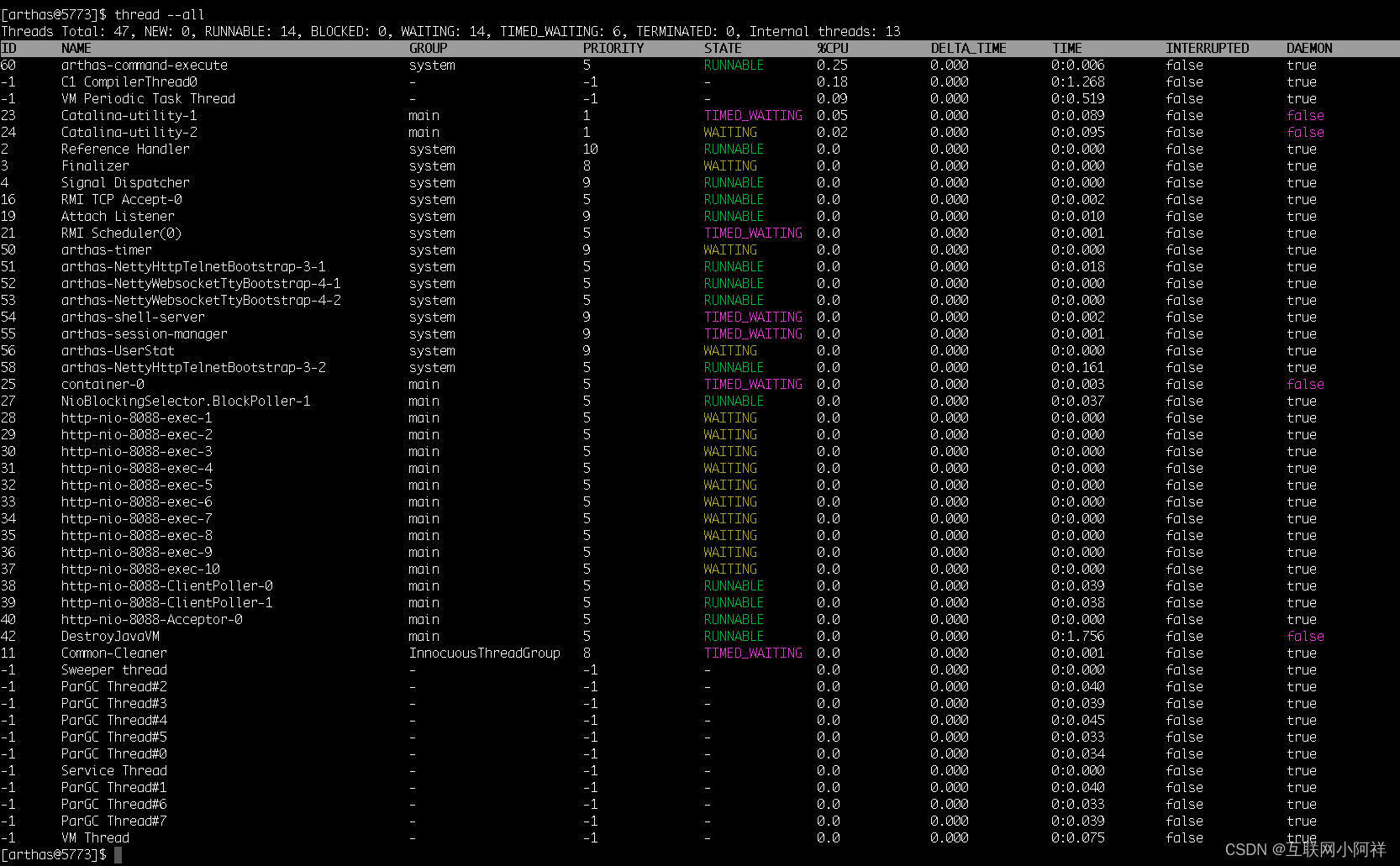This screenshot has height=866, width=1400.
Task: Click the GROUP column header
Action: (429, 48)
